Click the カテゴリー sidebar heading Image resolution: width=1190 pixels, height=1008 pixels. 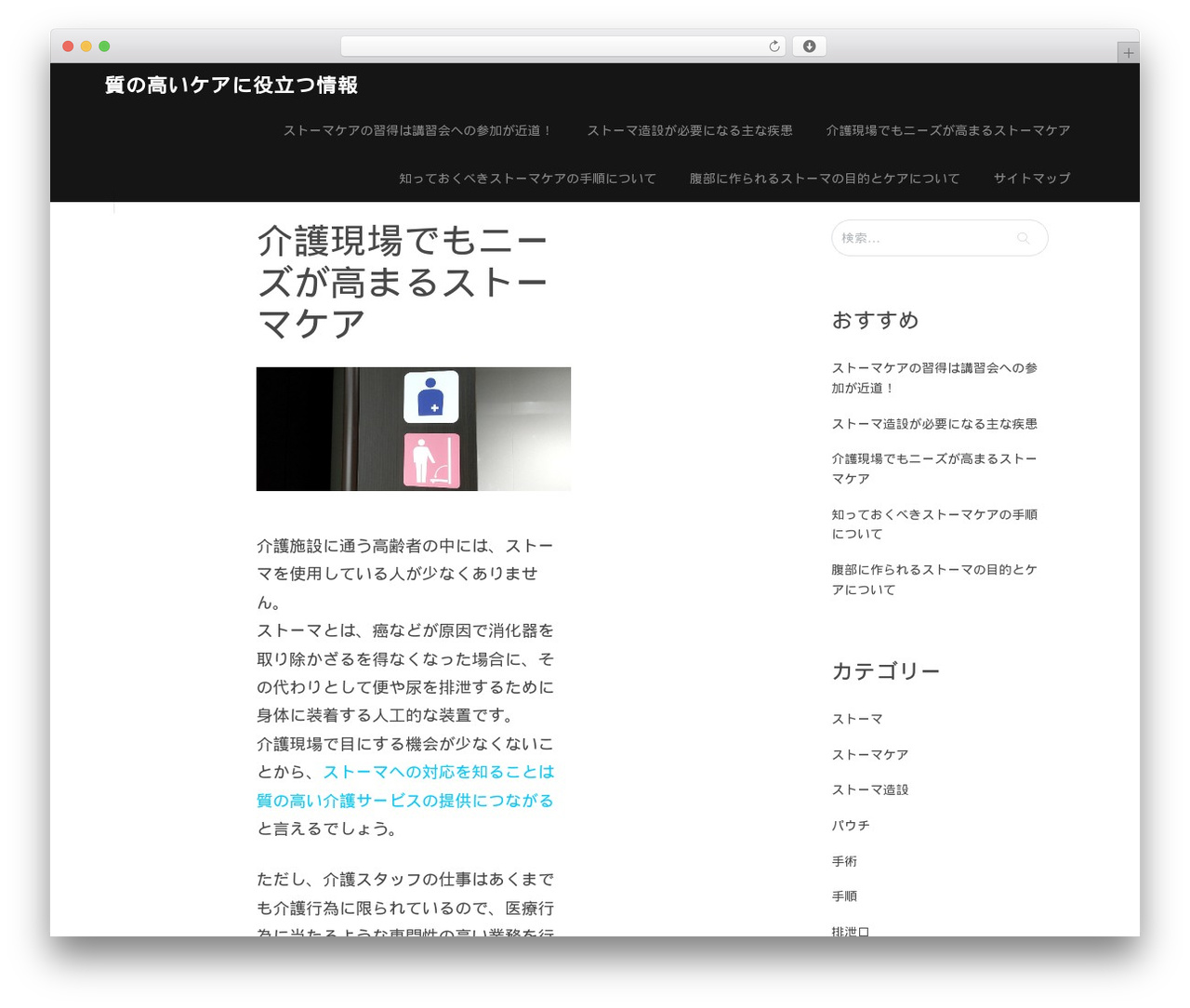[x=886, y=671]
